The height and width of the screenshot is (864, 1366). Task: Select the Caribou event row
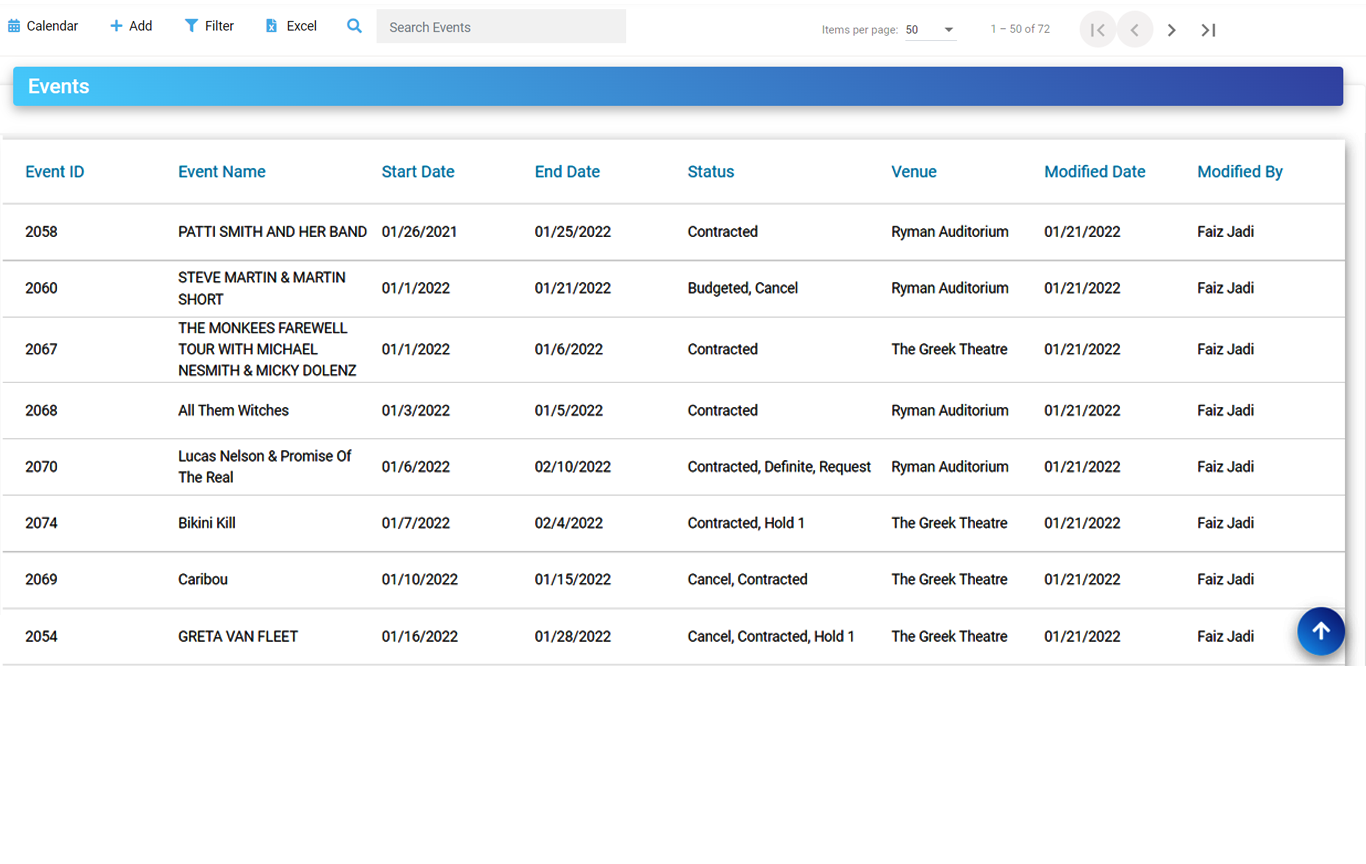coord(400,579)
